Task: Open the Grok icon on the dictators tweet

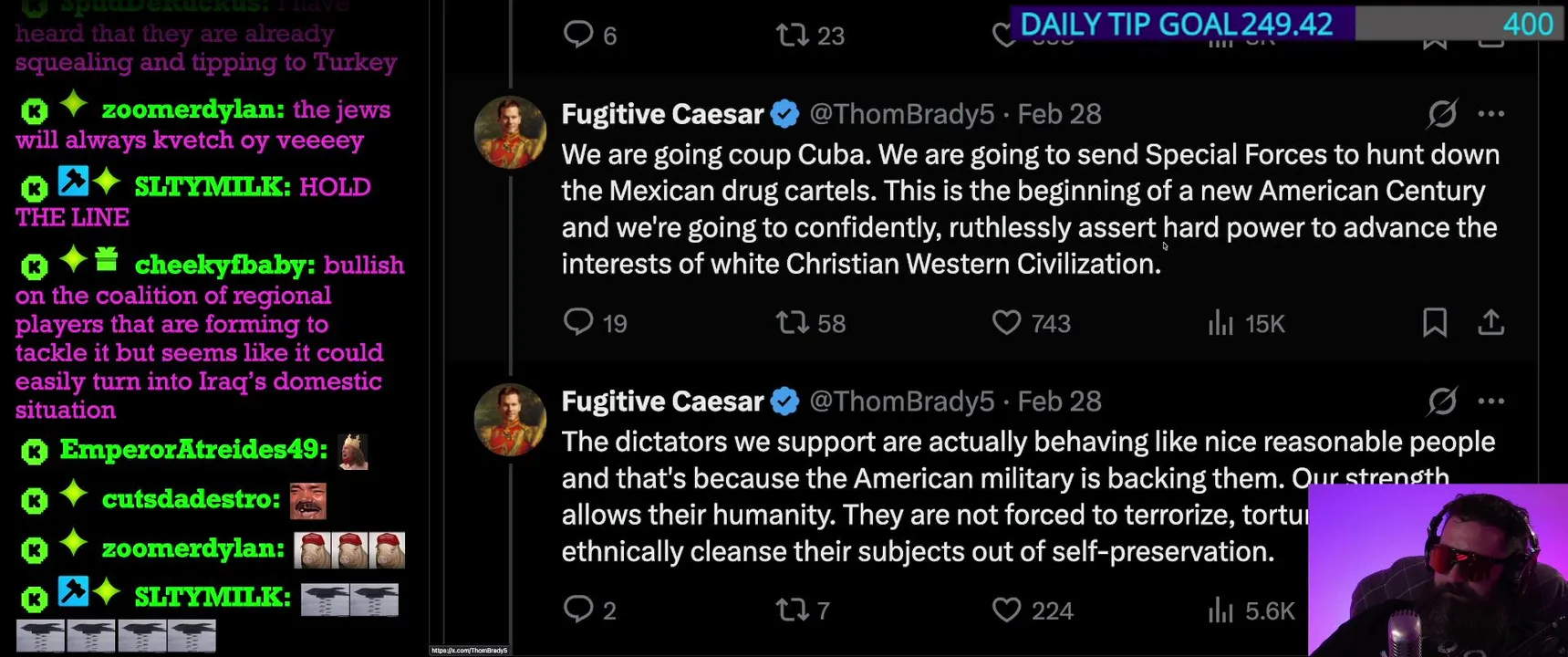Action: pyautogui.click(x=1442, y=401)
